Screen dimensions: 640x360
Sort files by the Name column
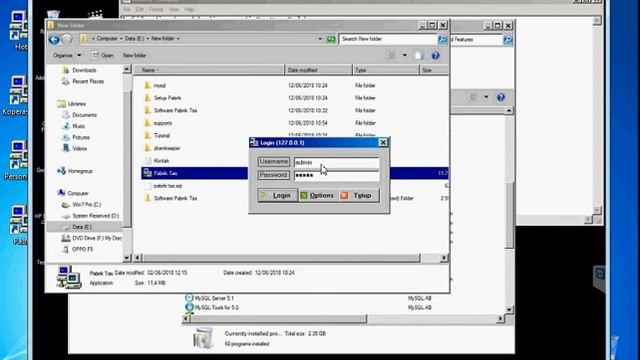coord(209,70)
